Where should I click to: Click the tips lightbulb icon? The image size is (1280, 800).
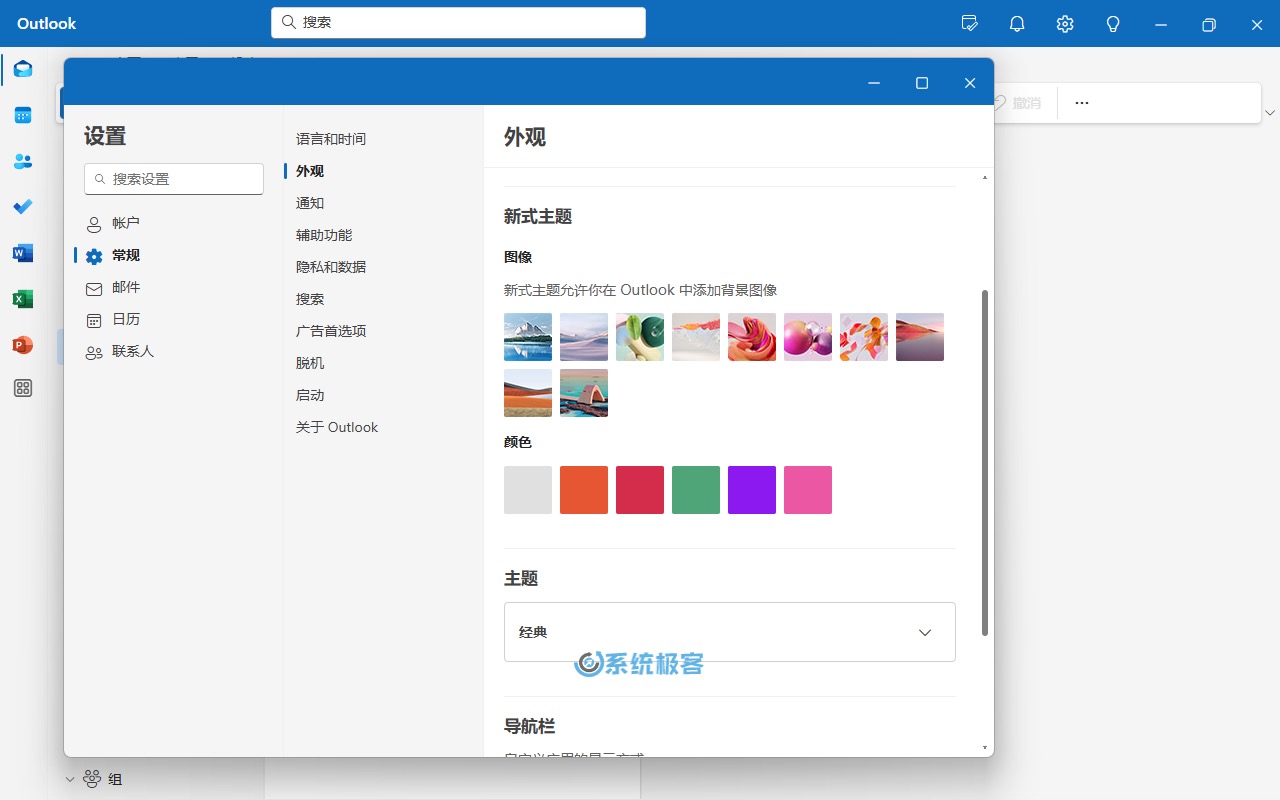1113,24
